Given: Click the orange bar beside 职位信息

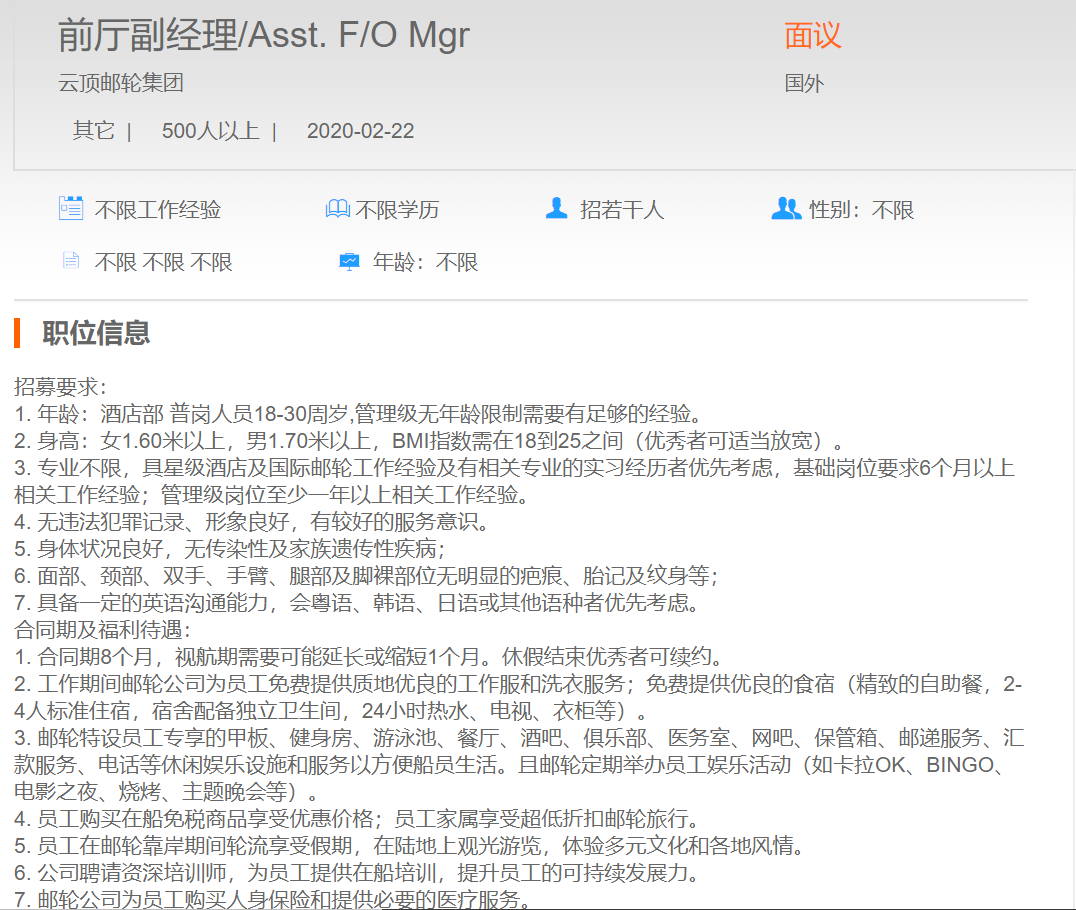Looking at the screenshot, I should 17,333.
